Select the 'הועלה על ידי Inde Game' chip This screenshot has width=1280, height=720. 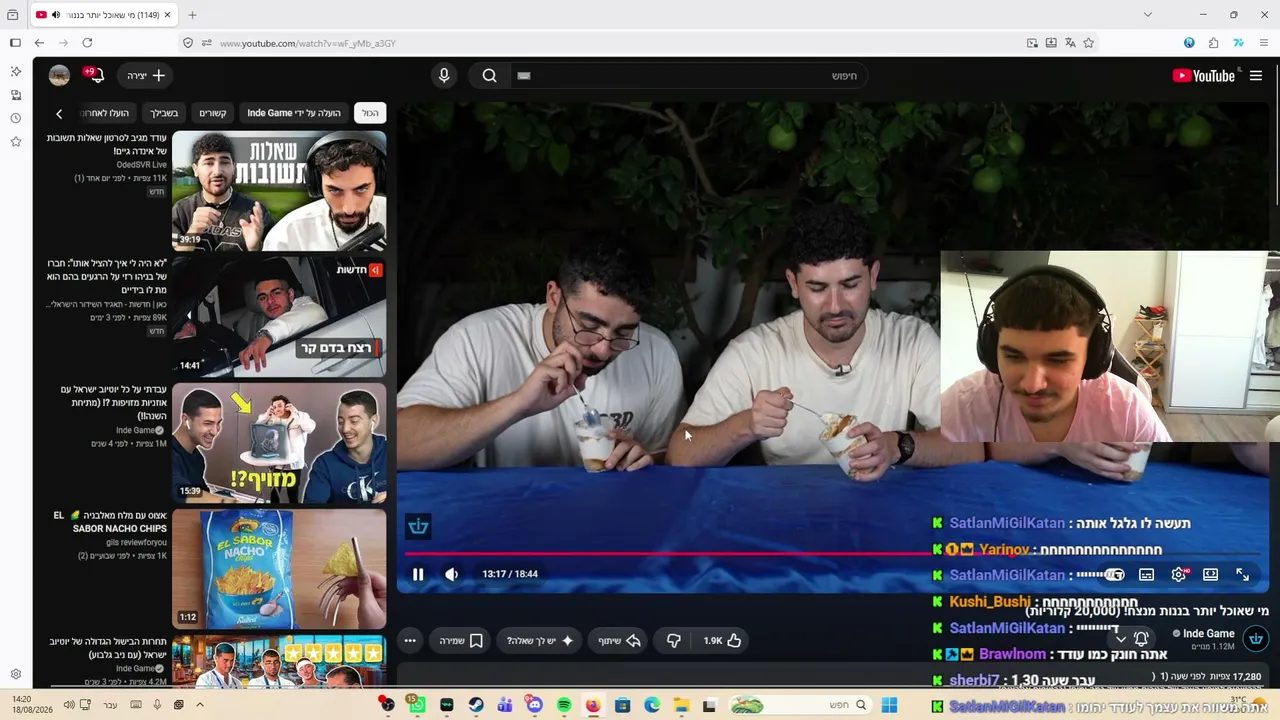coord(294,113)
